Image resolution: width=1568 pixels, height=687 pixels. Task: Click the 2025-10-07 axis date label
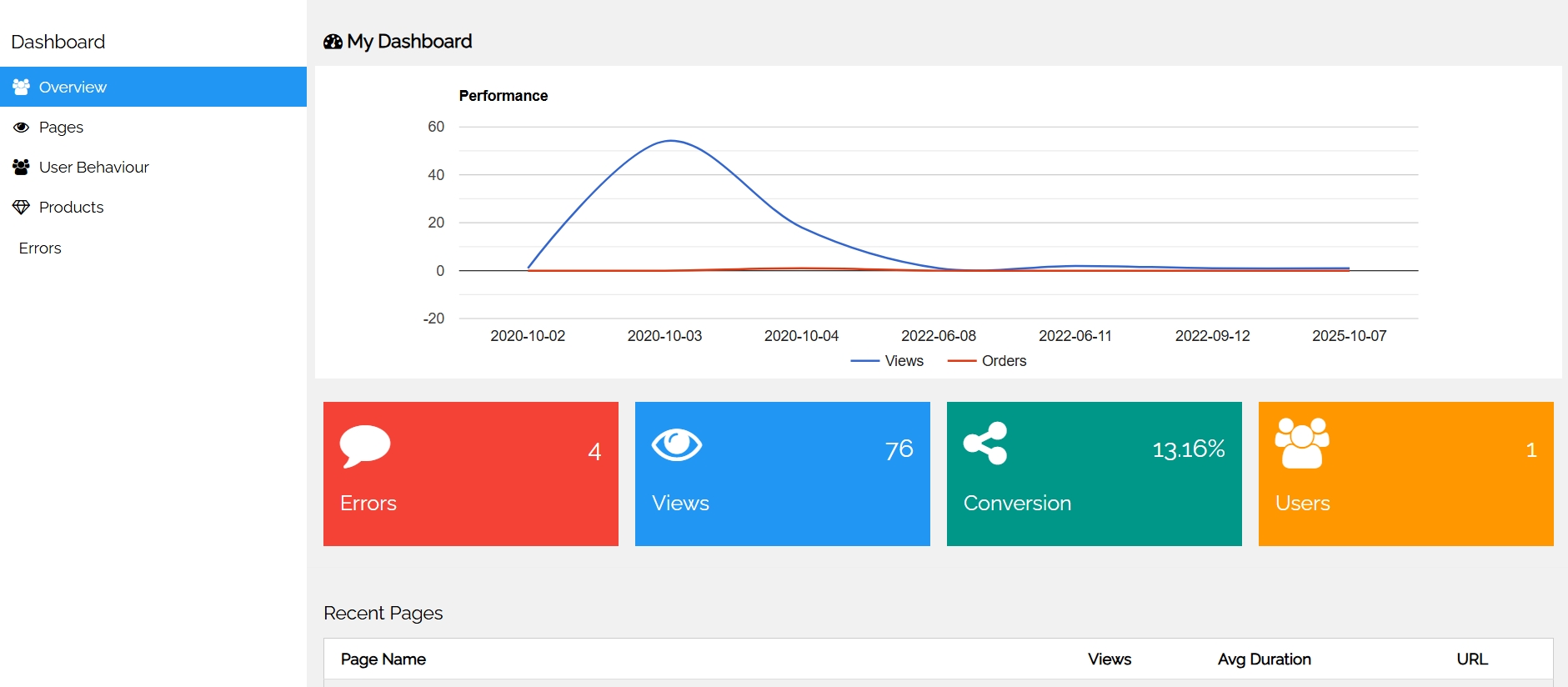click(x=1350, y=336)
